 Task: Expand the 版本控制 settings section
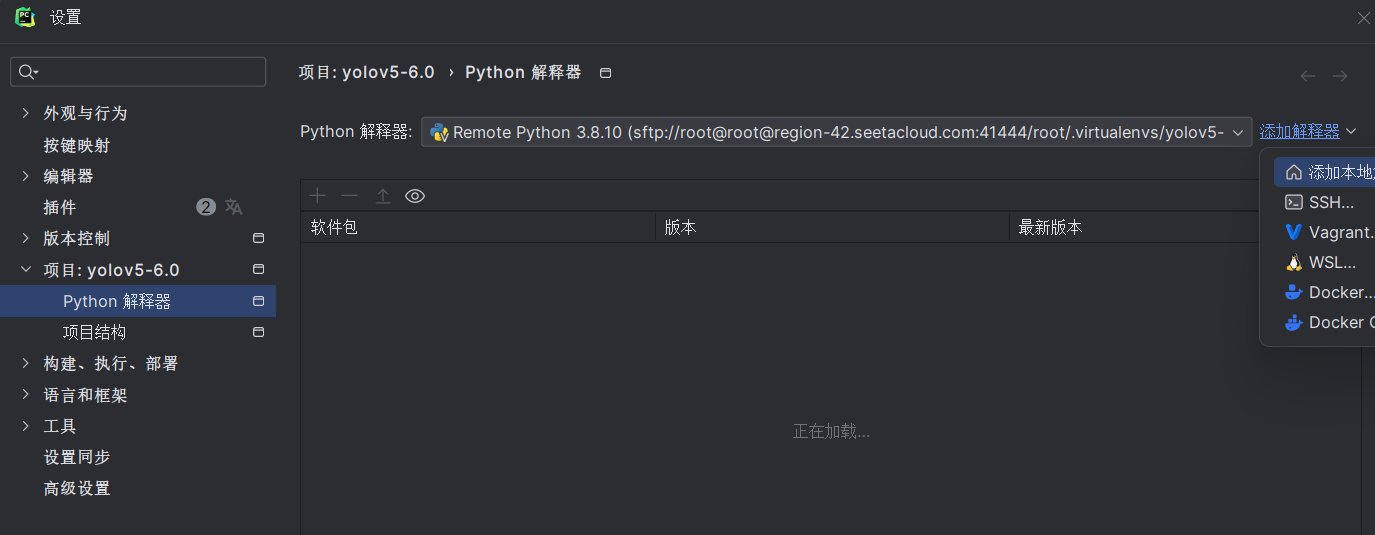click(x=25, y=238)
